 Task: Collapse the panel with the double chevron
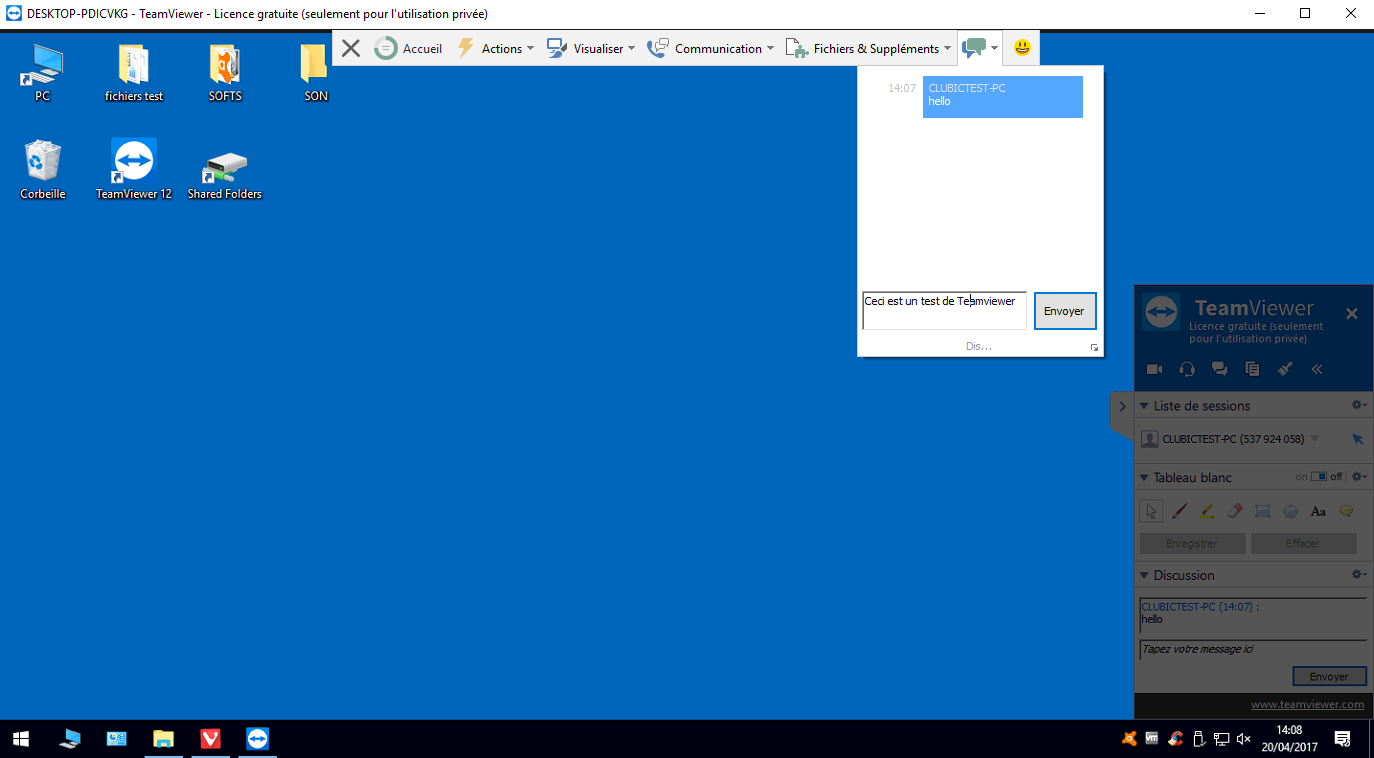1317,369
